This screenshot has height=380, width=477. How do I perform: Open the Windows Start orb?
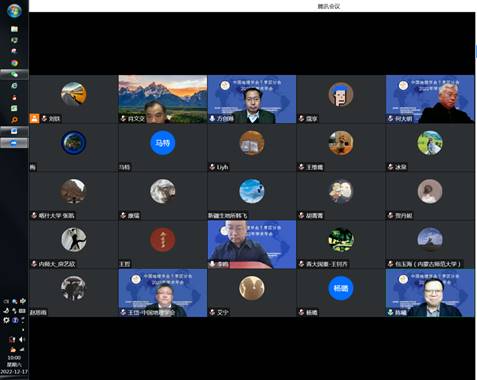pos(14,11)
